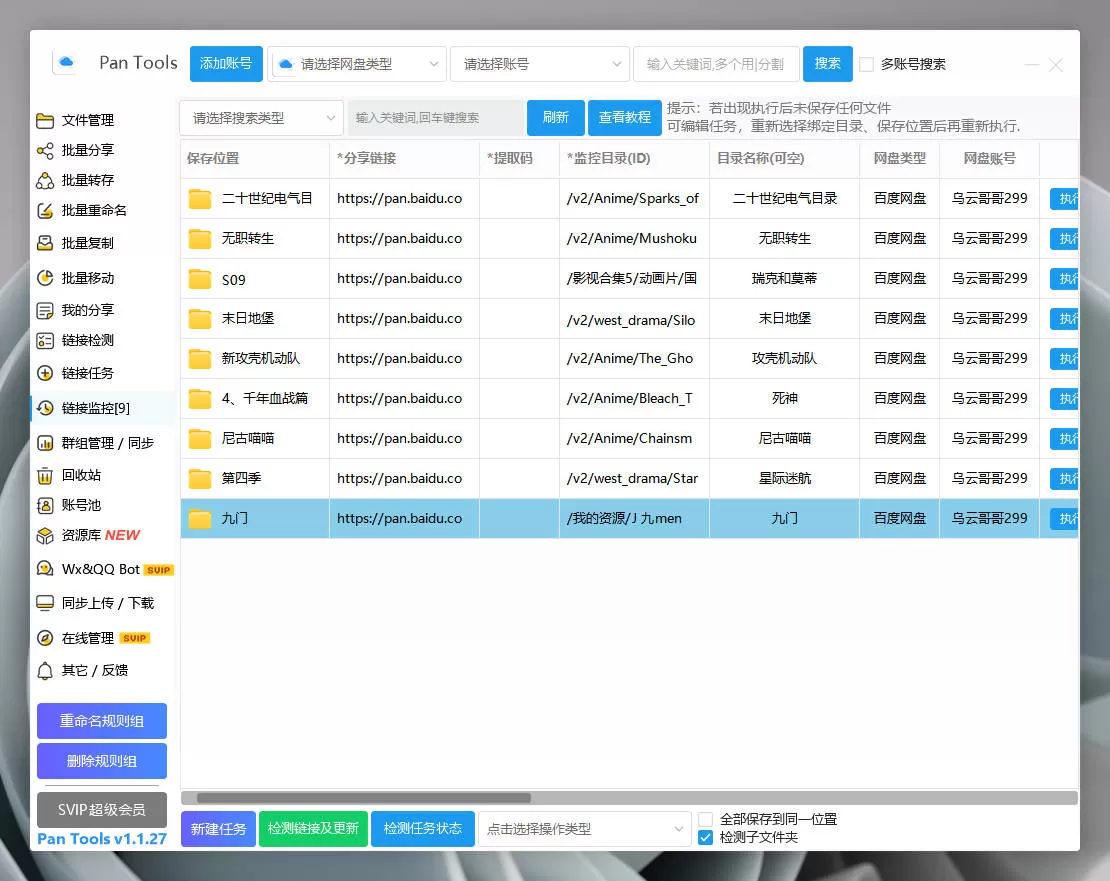This screenshot has width=1110, height=881.
Task: Click the 在线管理 compass icon
Action: click(x=45, y=638)
